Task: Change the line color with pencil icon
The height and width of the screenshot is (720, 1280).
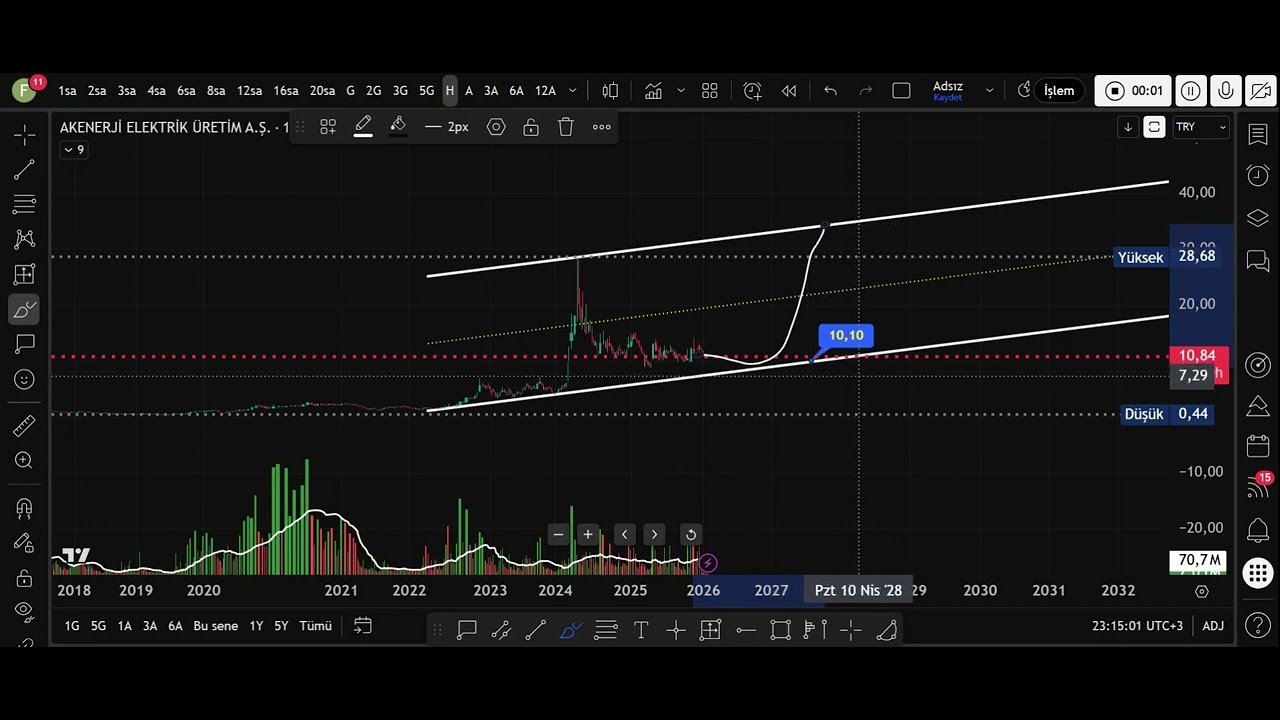Action: coord(363,127)
